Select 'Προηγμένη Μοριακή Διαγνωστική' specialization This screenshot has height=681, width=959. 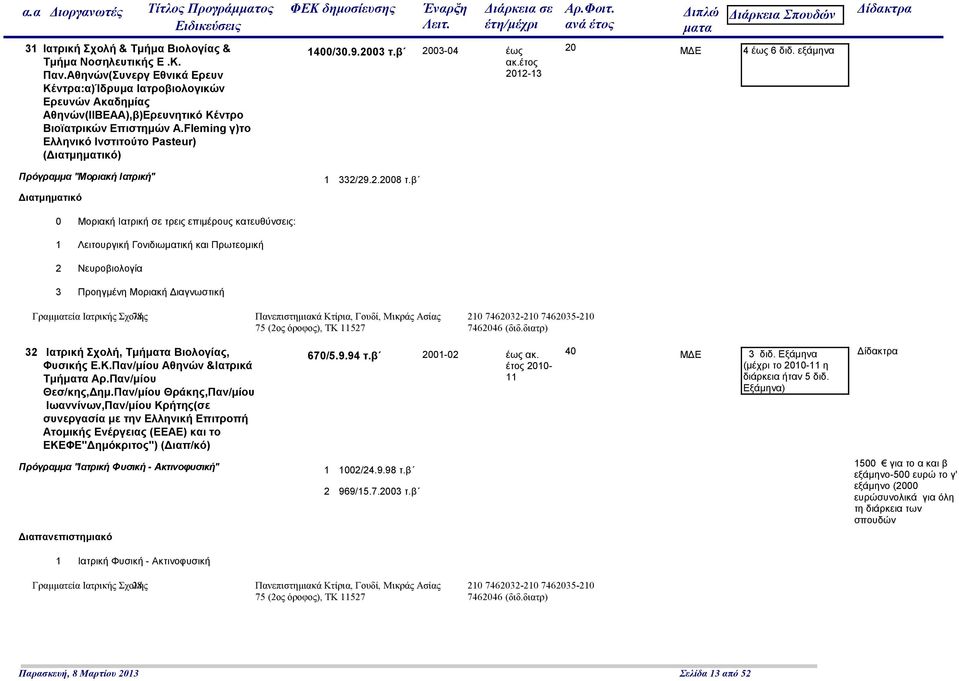coord(151,292)
